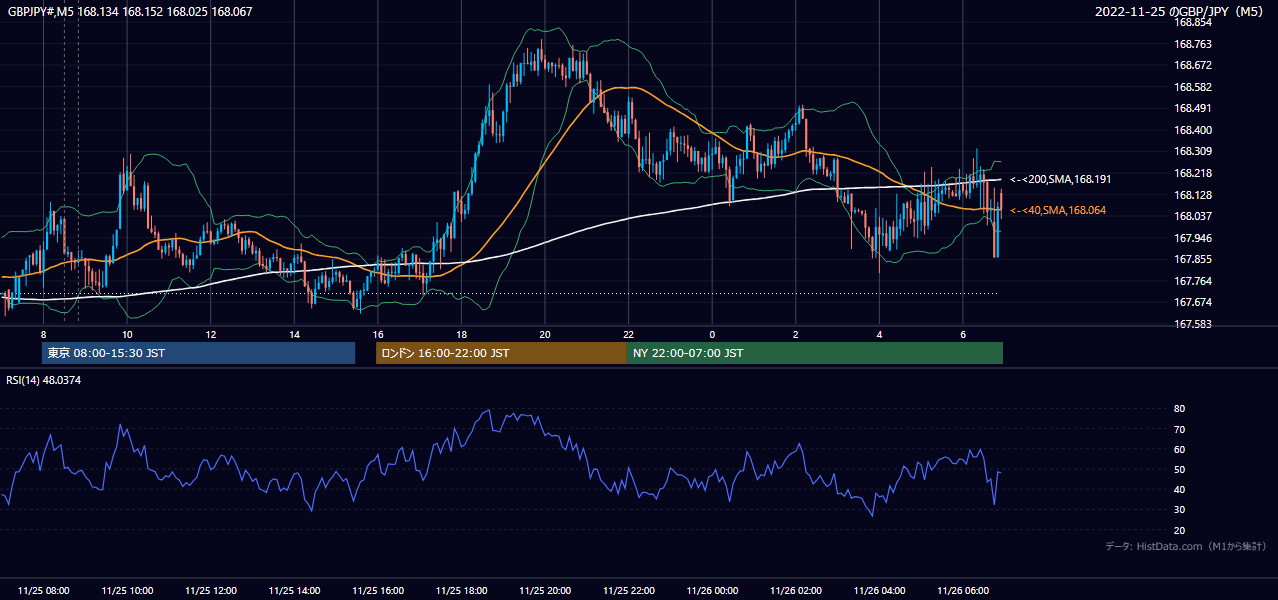The image size is (1278, 600).
Task: Open the HistData.com data source credit
Action: point(1186,546)
